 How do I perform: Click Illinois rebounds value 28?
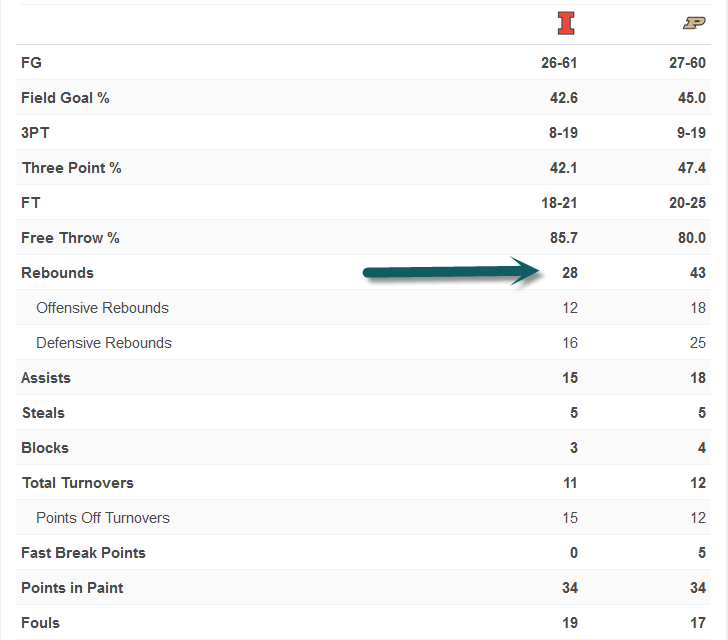[x=569, y=273]
